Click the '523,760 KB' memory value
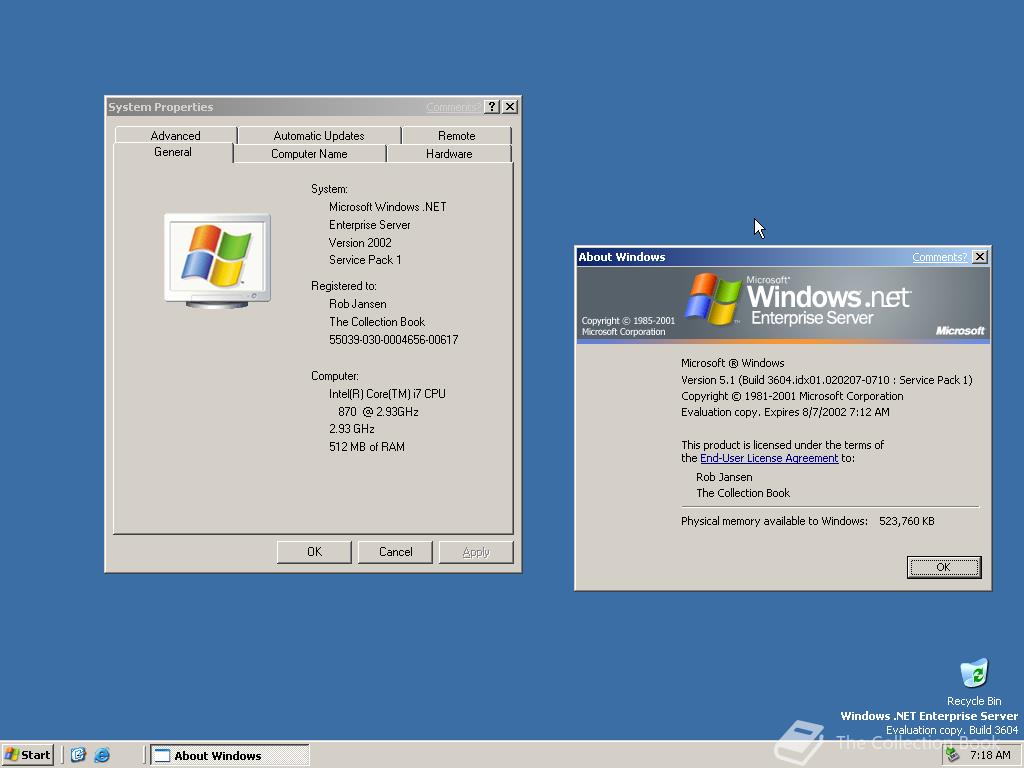This screenshot has width=1024, height=768. tap(906, 521)
